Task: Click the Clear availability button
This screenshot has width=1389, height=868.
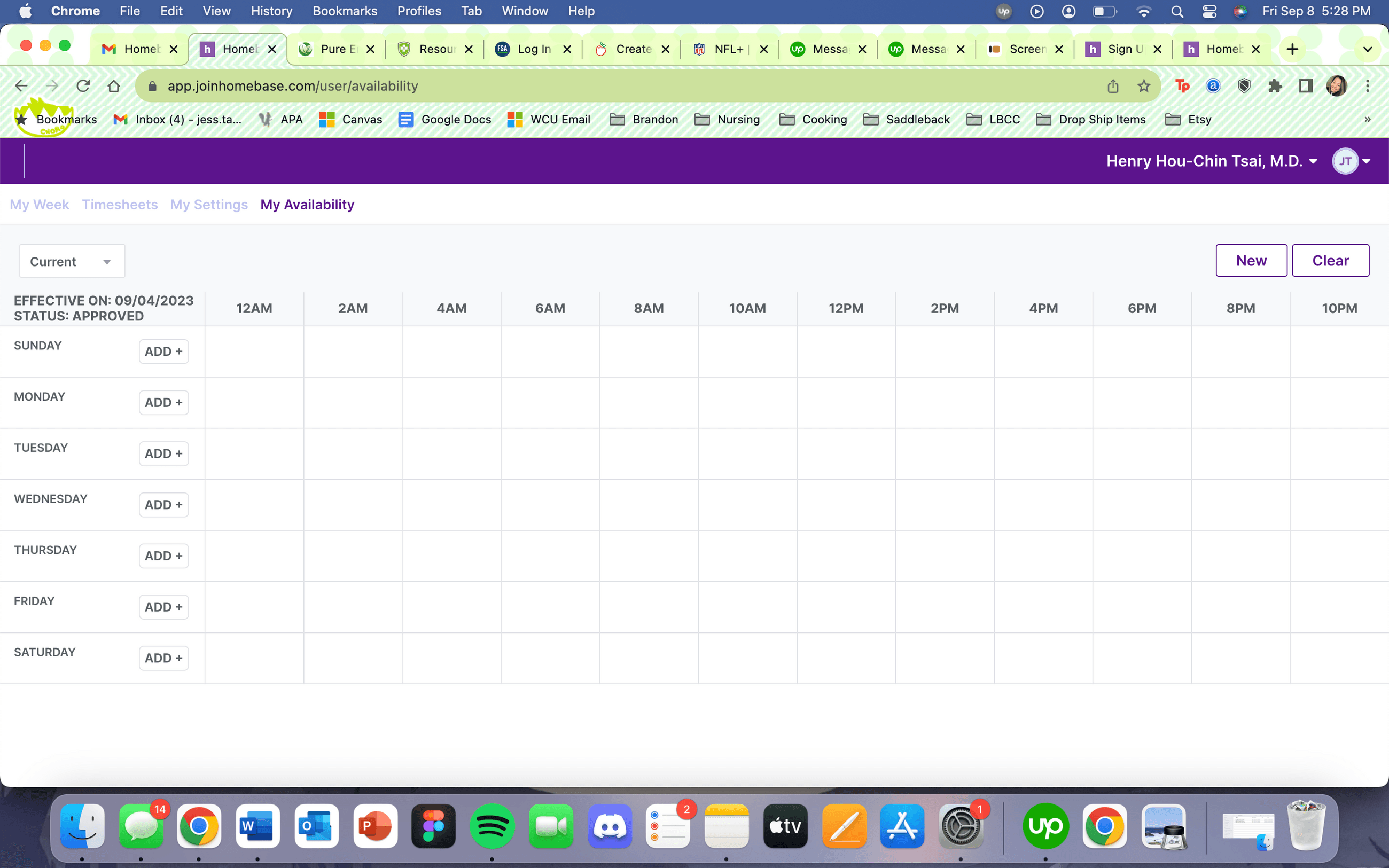Action: [1330, 261]
